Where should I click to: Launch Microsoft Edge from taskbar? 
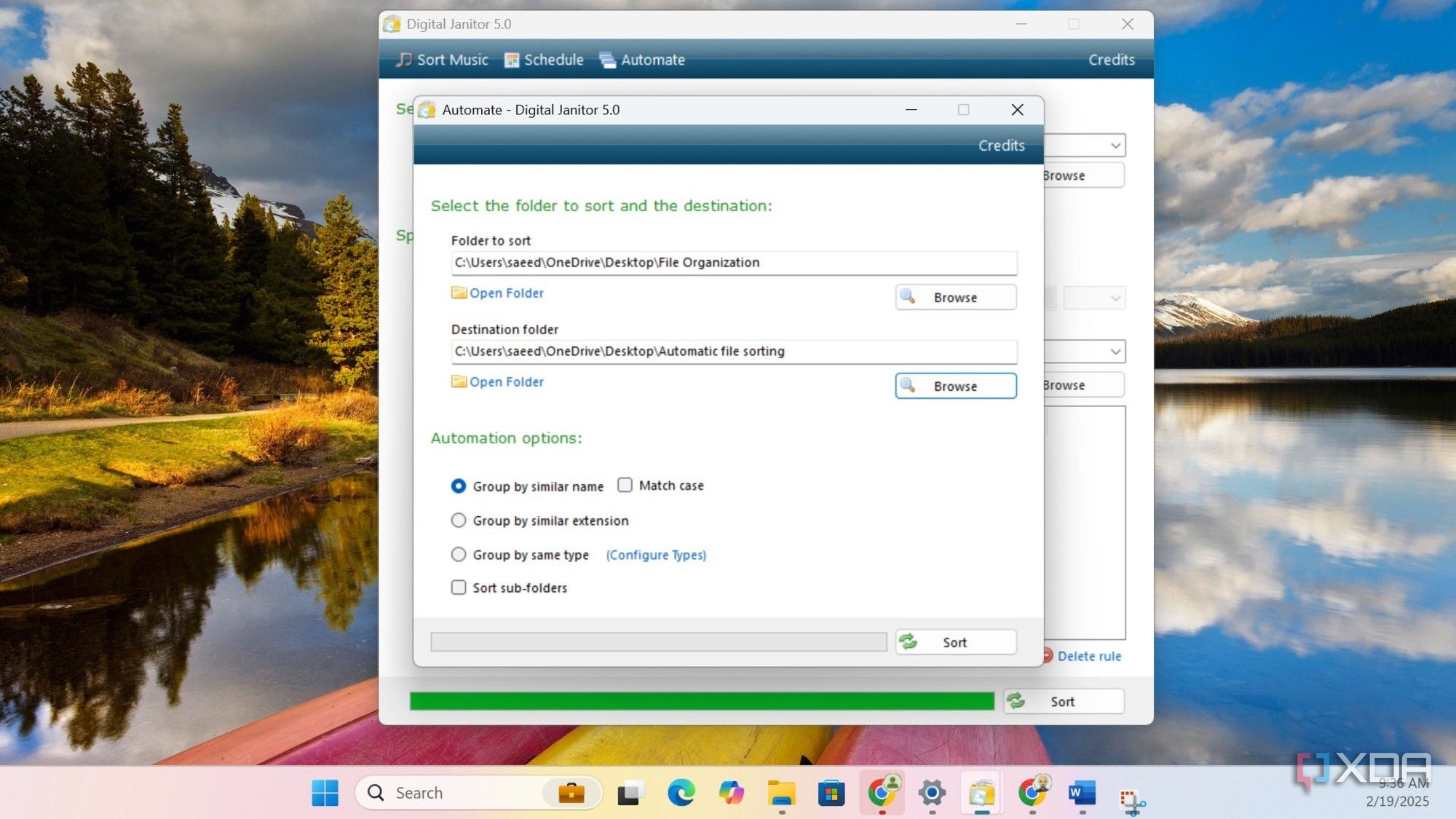click(x=681, y=793)
